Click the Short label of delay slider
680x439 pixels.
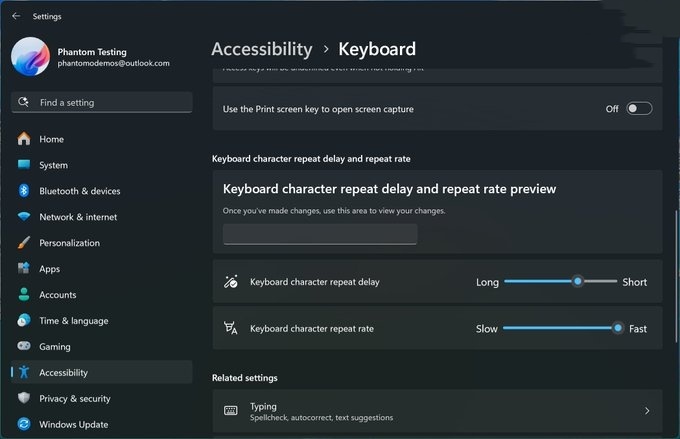pos(634,282)
